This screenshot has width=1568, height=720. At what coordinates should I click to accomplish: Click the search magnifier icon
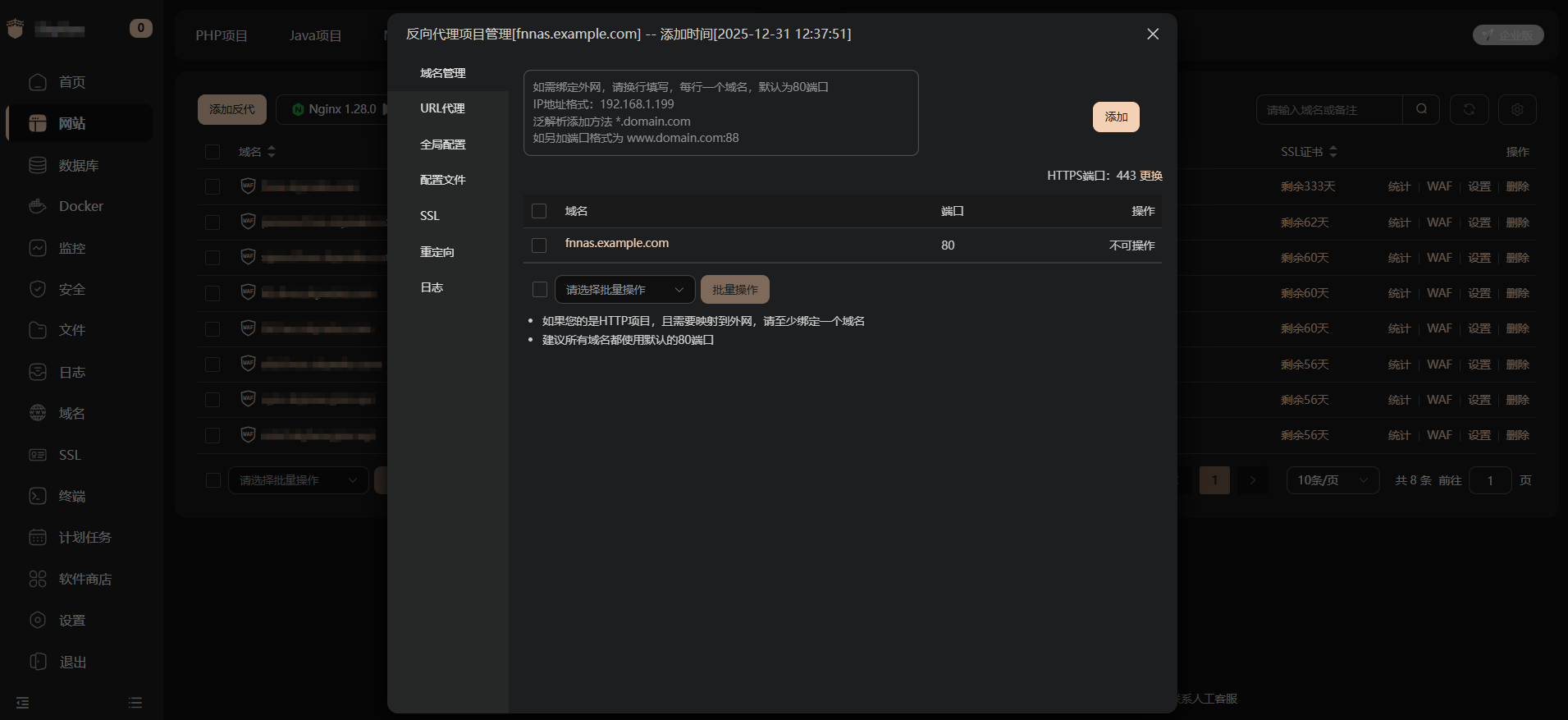(x=1421, y=109)
